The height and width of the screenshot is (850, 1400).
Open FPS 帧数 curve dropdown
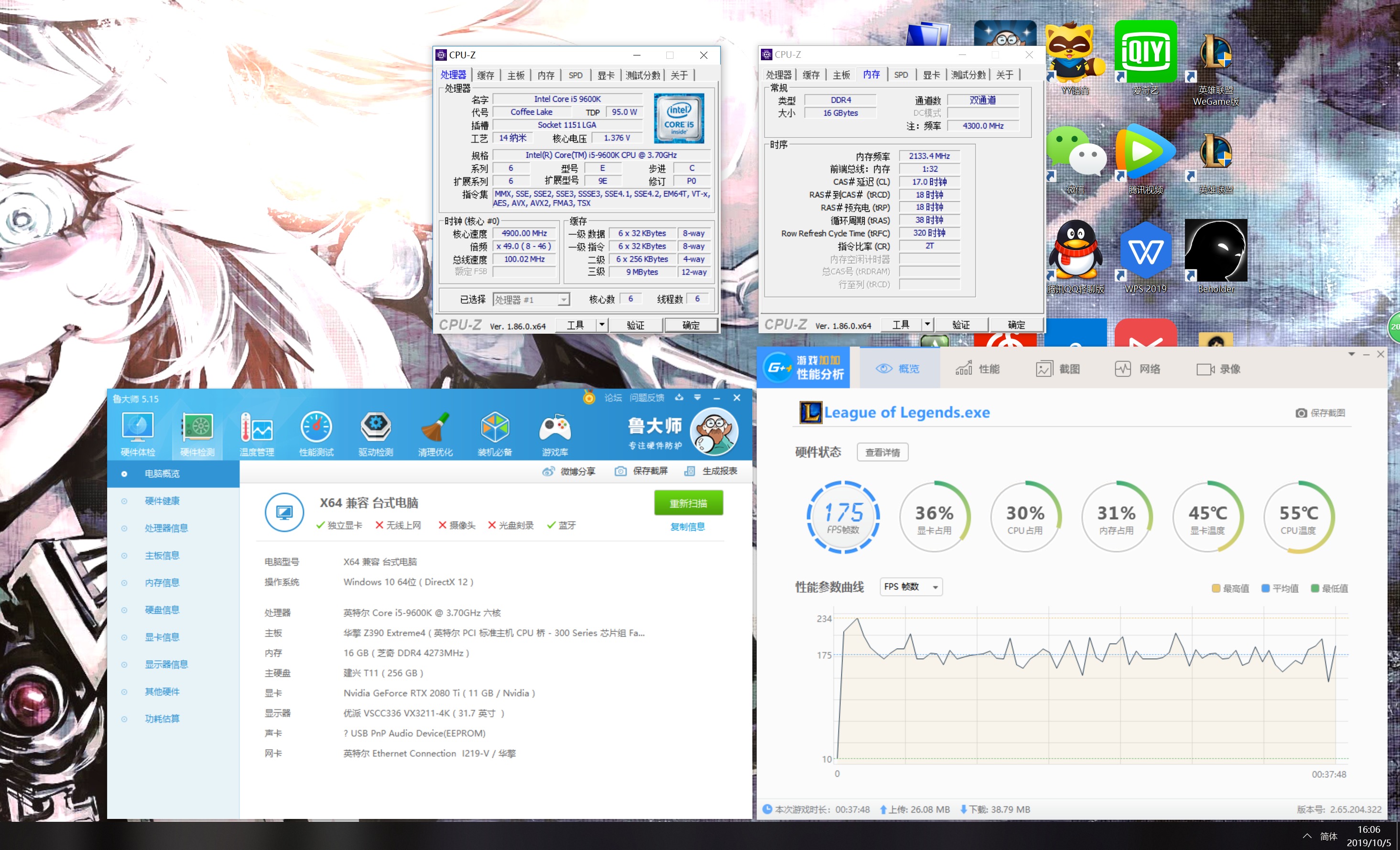pos(912,587)
